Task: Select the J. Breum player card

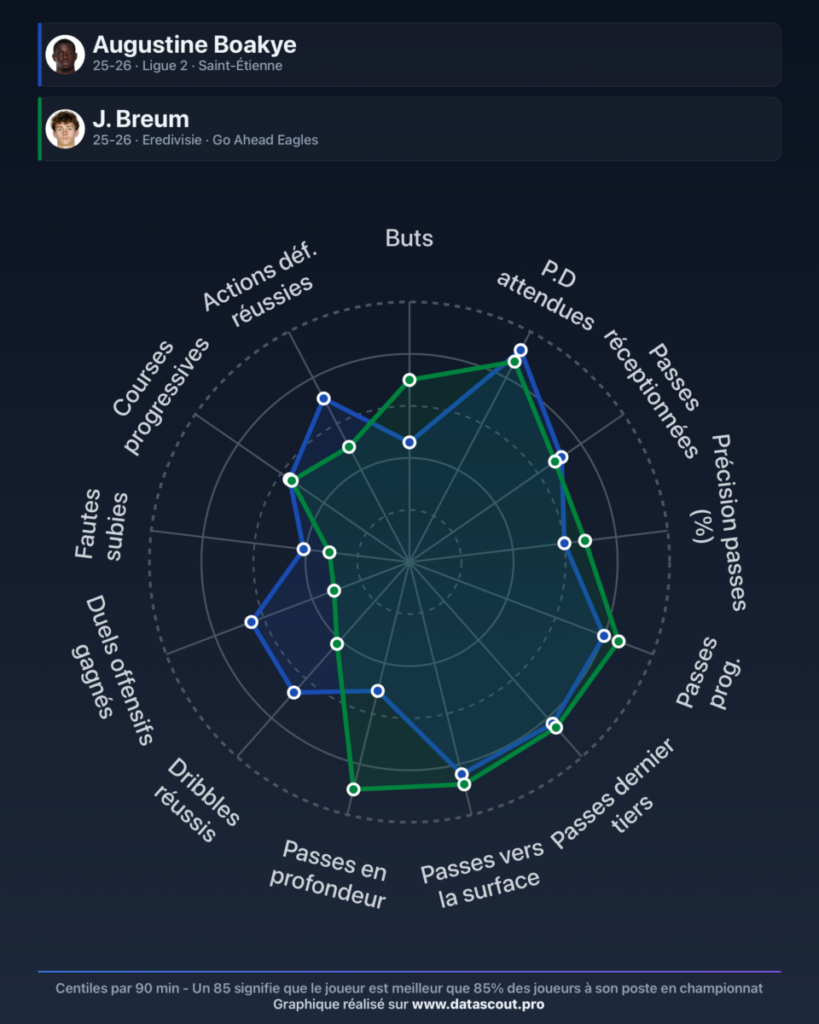Action: coord(410,129)
